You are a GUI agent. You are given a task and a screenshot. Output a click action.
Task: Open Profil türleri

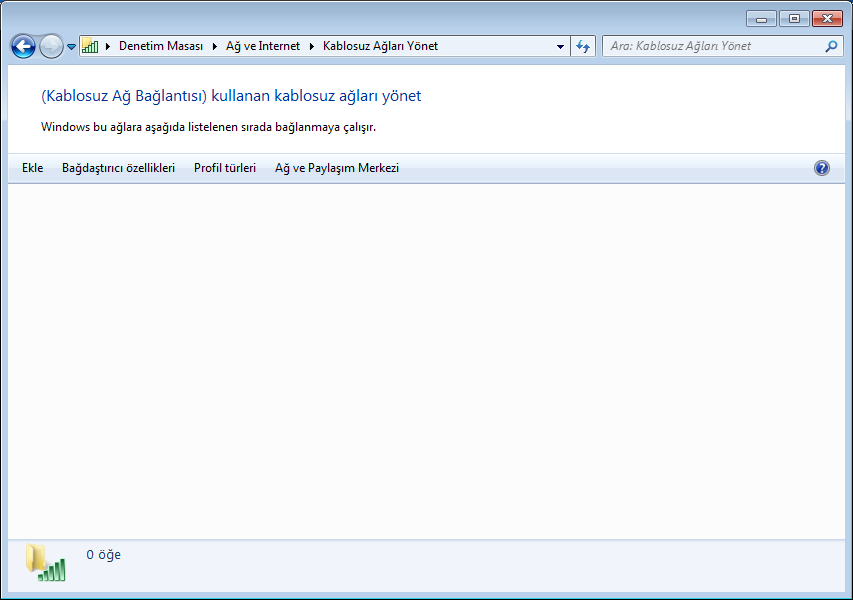(225, 168)
